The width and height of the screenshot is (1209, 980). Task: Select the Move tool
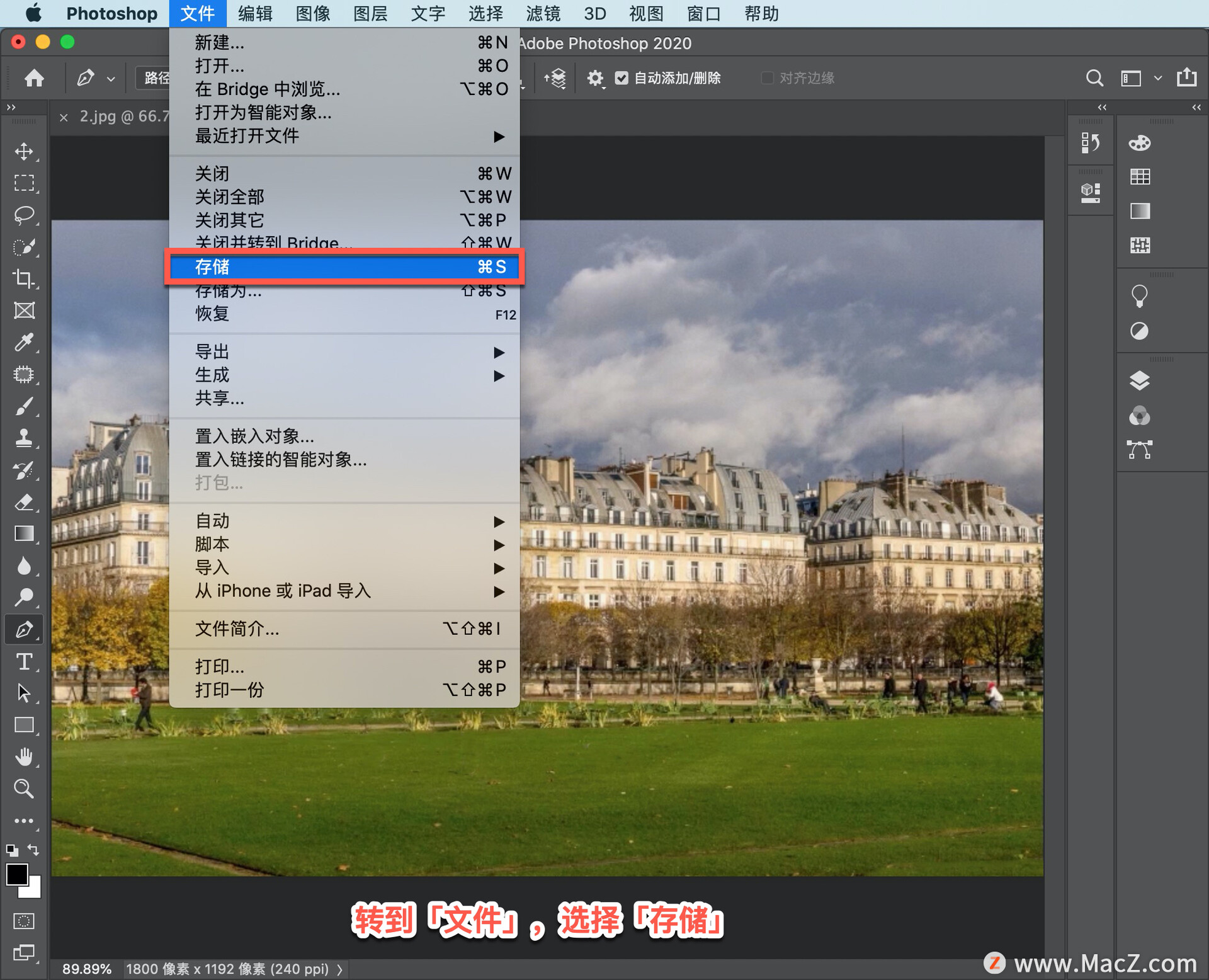(24, 151)
